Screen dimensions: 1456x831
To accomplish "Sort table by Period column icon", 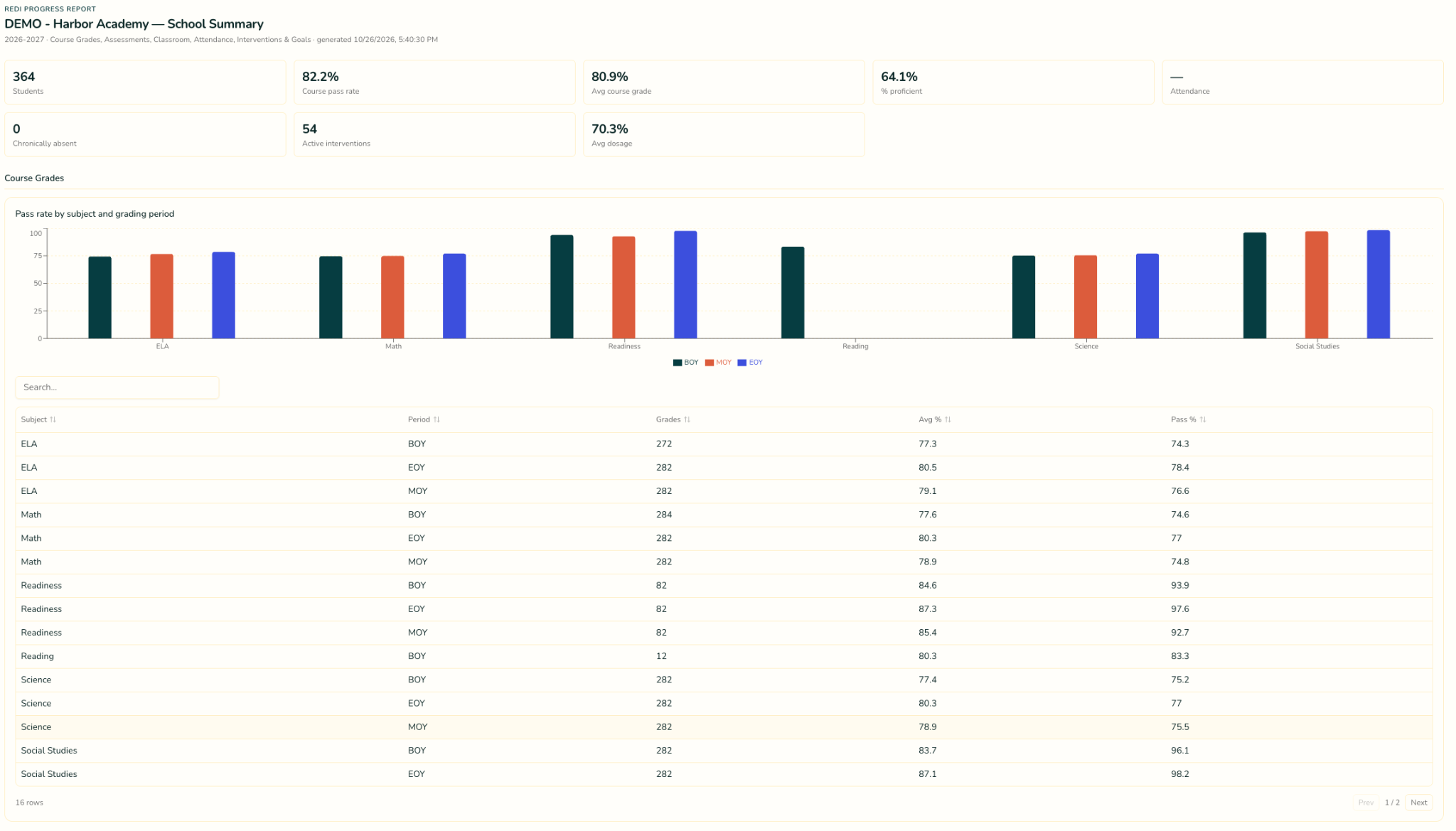I will click(437, 419).
